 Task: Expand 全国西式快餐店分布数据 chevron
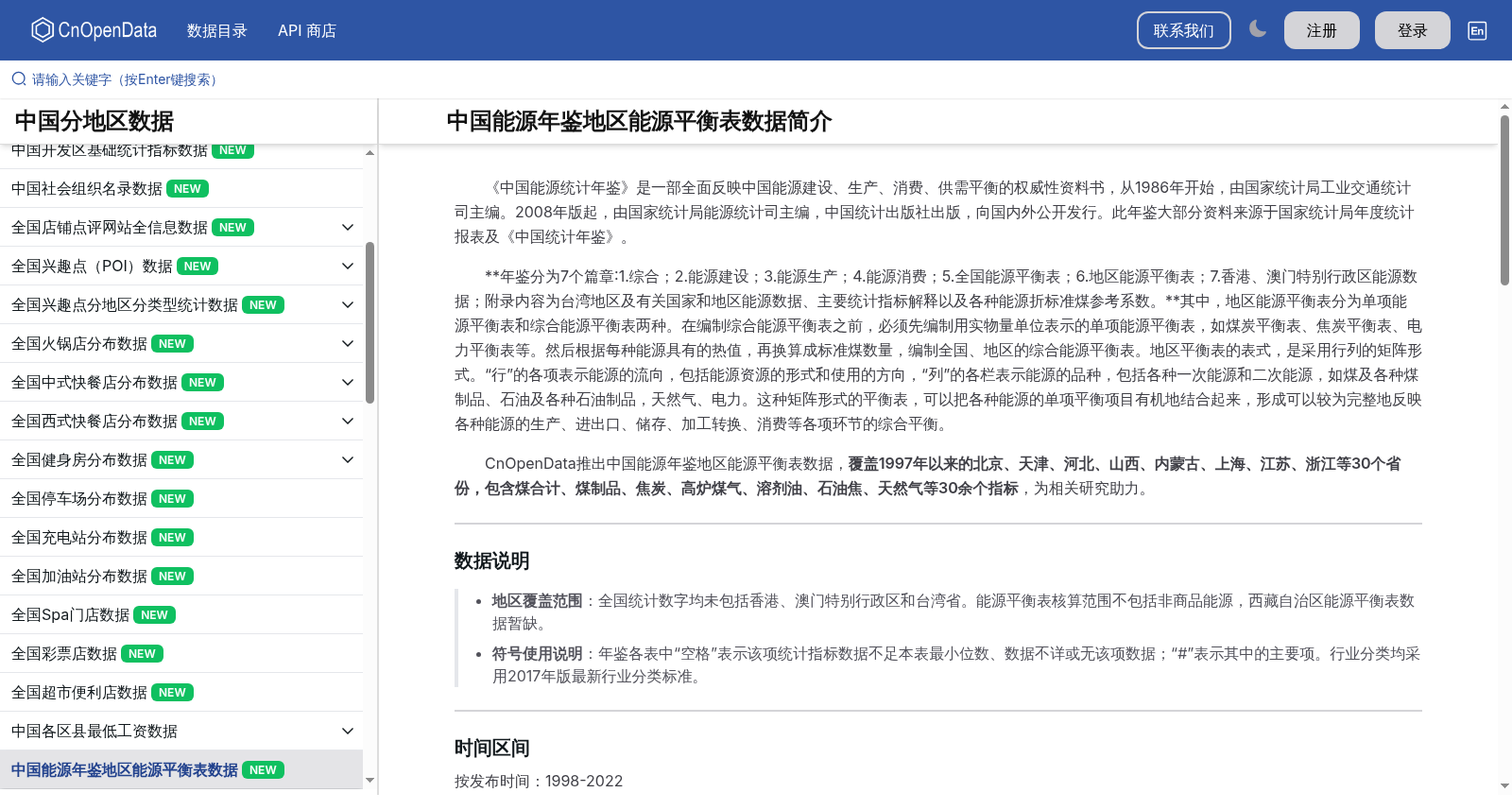[x=348, y=421]
